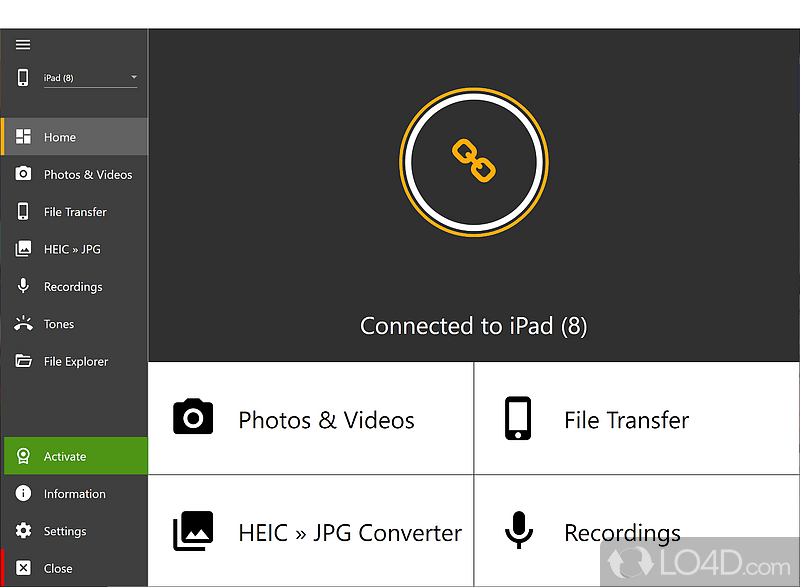Click the File Explorer folder icon
Image resolution: width=800 pixels, height=587 pixels.
pyautogui.click(x=23, y=361)
